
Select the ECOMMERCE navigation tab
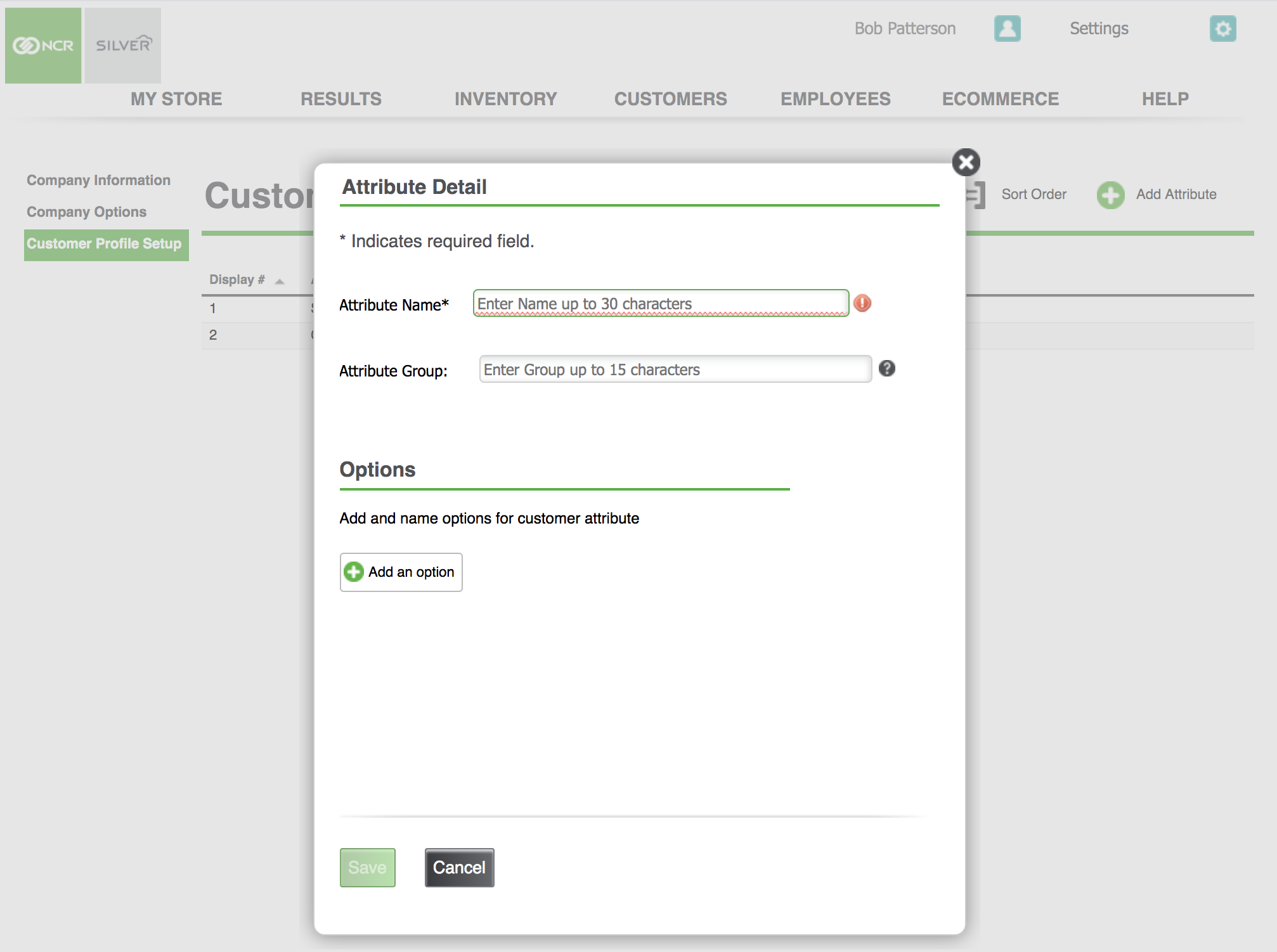click(x=1000, y=98)
